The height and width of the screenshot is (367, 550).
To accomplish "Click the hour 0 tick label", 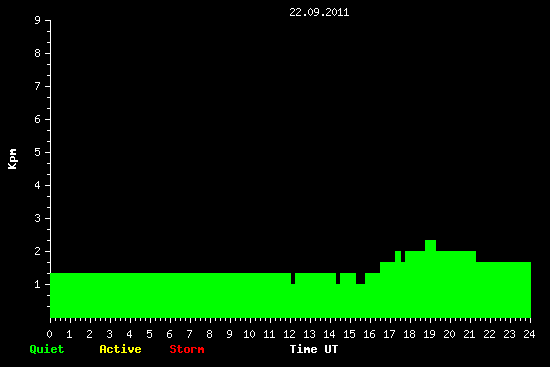I will [49, 334].
